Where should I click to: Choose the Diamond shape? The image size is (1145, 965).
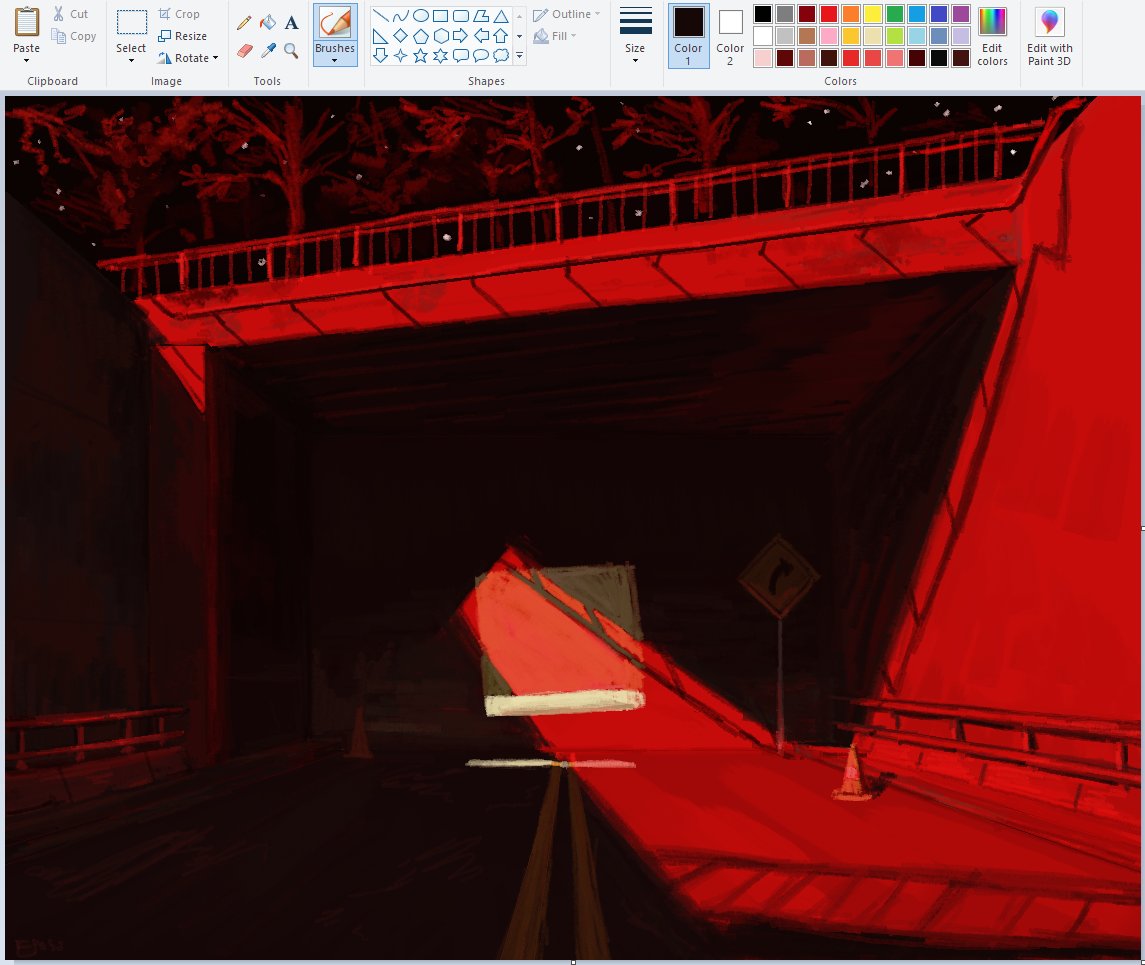coord(401,36)
